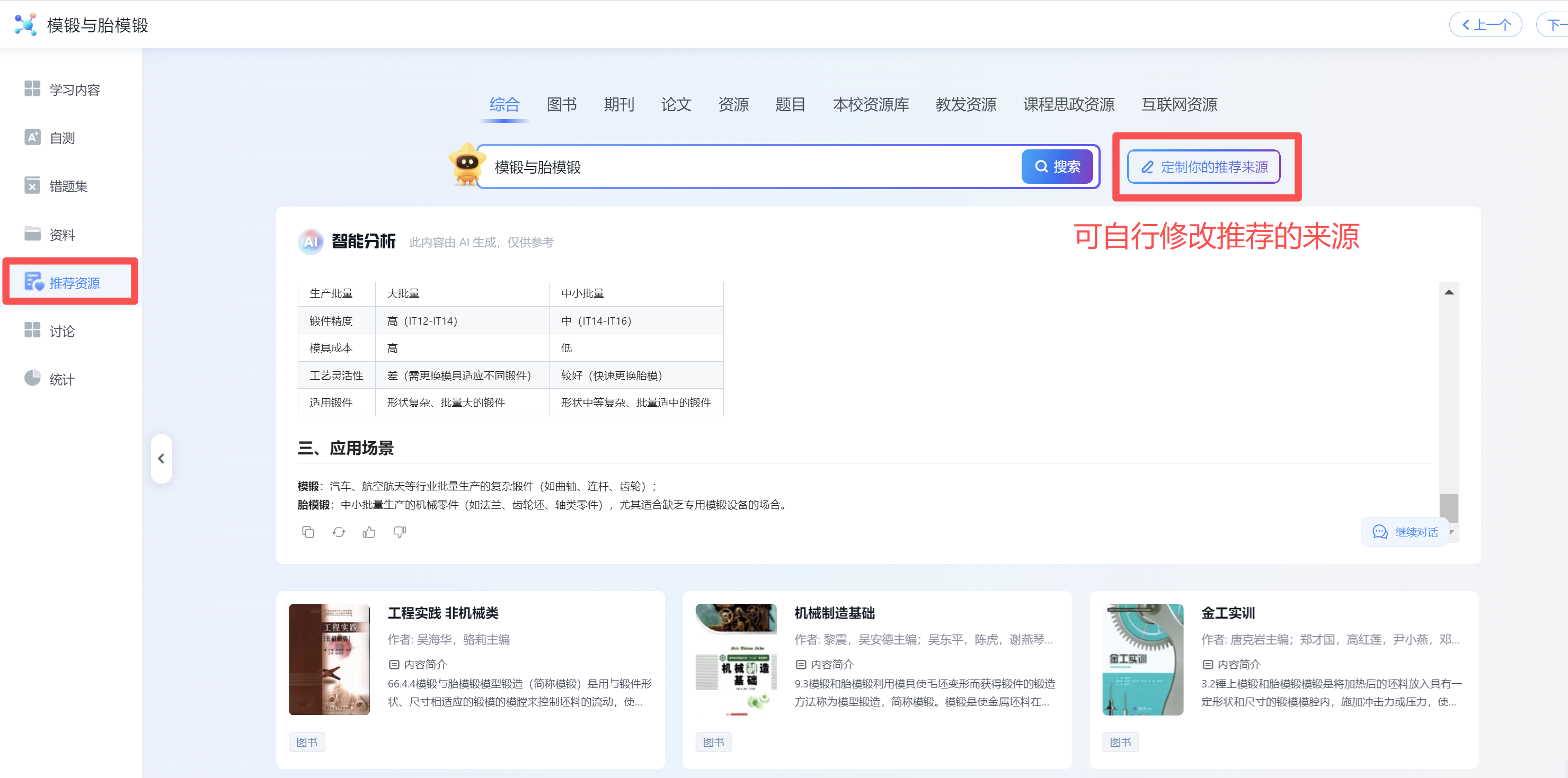This screenshot has width=1568, height=778.
Task: Open the 工程实践 非机械类 book cover
Action: click(329, 659)
